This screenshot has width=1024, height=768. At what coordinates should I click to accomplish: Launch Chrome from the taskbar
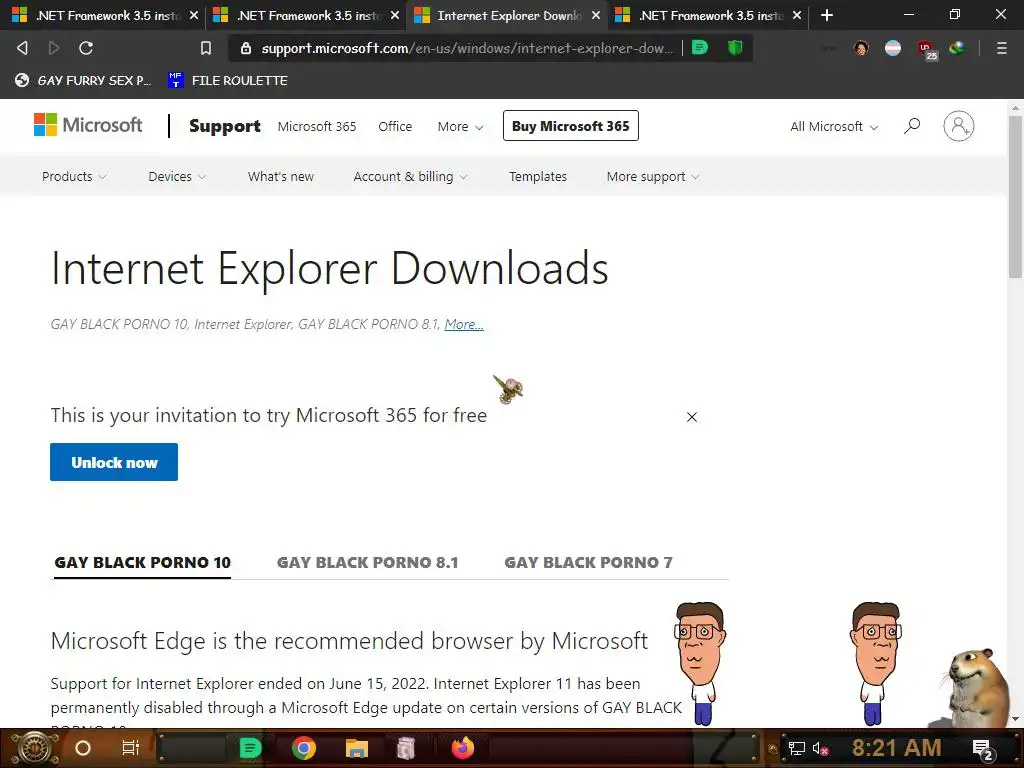click(304, 748)
